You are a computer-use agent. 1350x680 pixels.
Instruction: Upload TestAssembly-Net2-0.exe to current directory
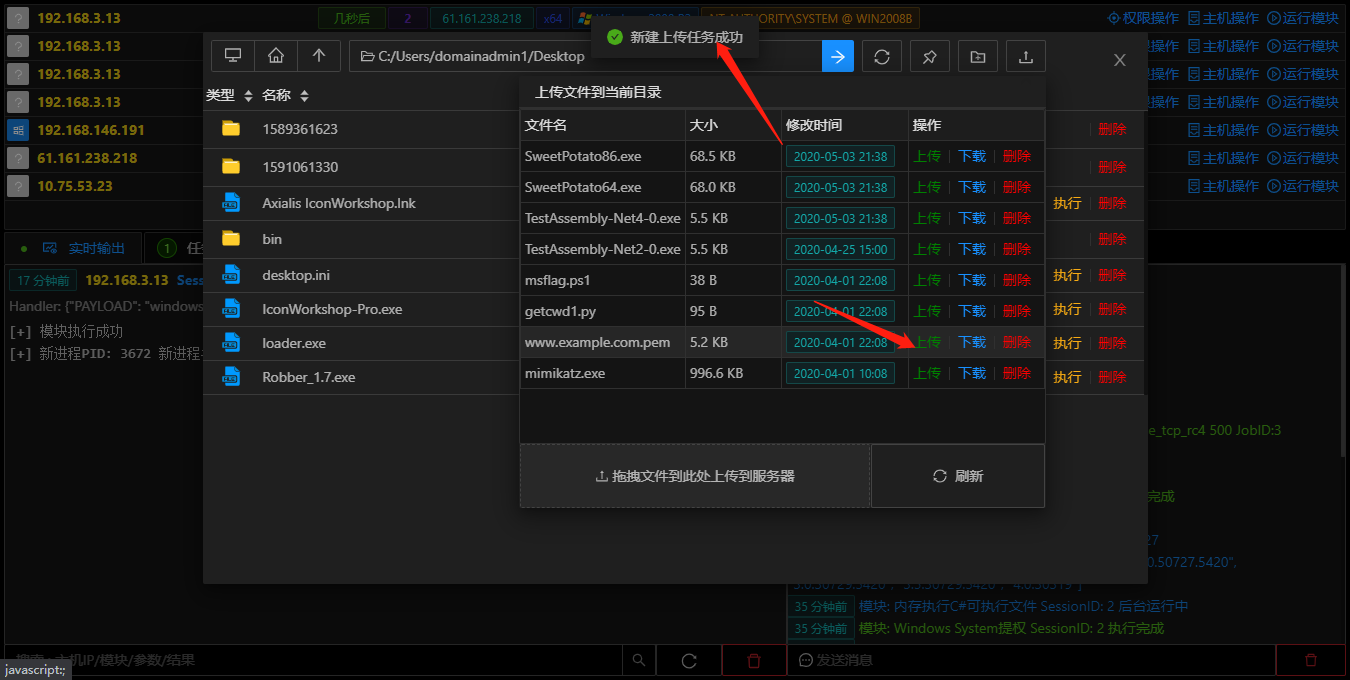(x=928, y=249)
